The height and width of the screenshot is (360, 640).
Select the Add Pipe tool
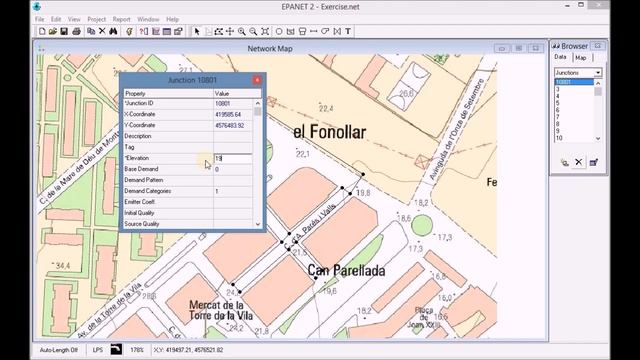[313, 31]
